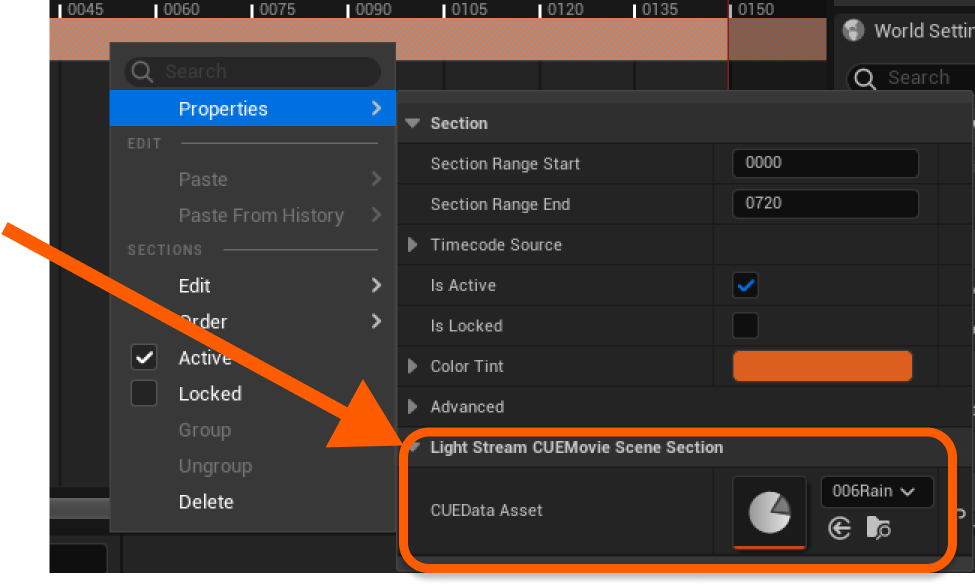Enable the Is Locked checkbox

[746, 325]
